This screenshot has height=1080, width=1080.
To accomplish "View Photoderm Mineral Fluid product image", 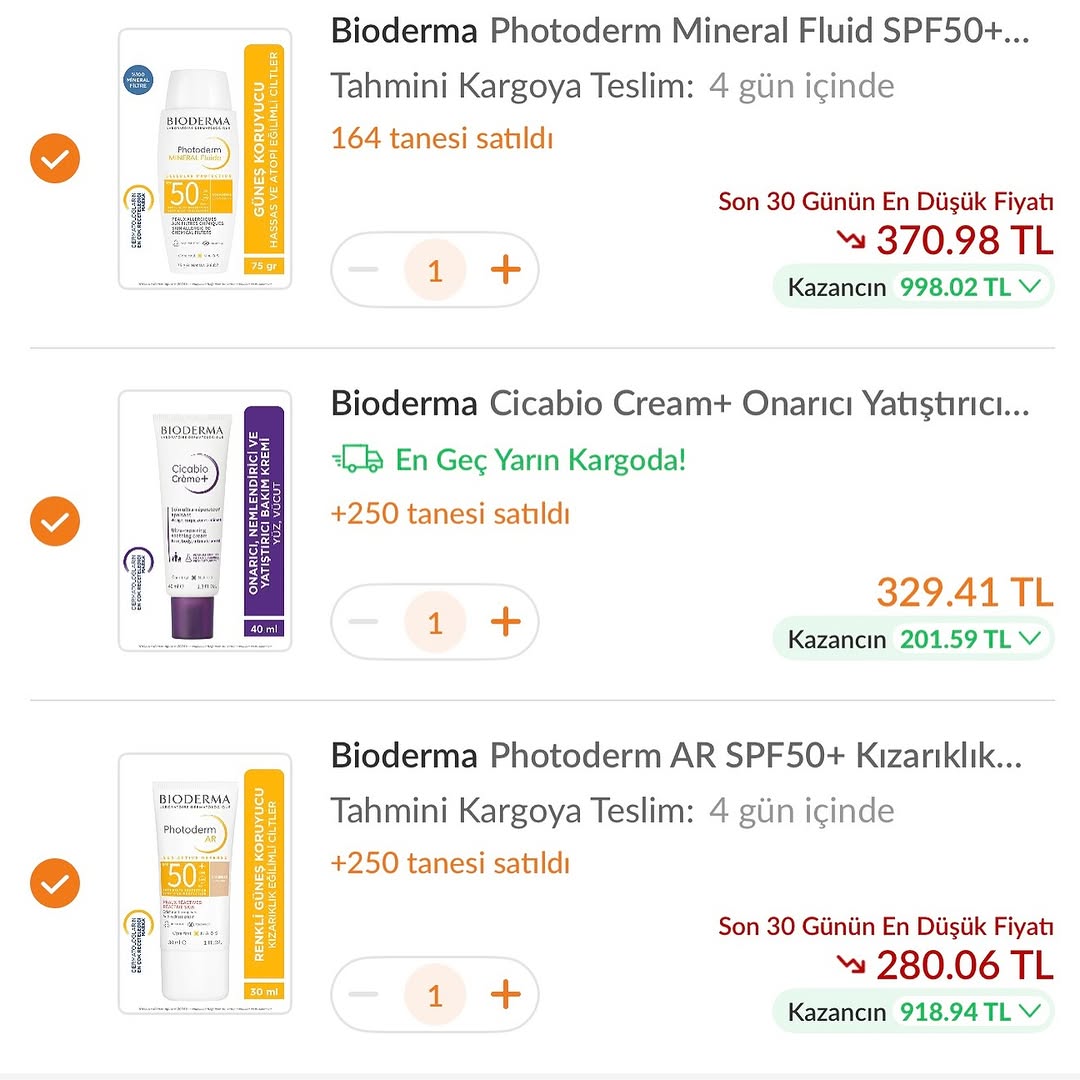I will (205, 159).
